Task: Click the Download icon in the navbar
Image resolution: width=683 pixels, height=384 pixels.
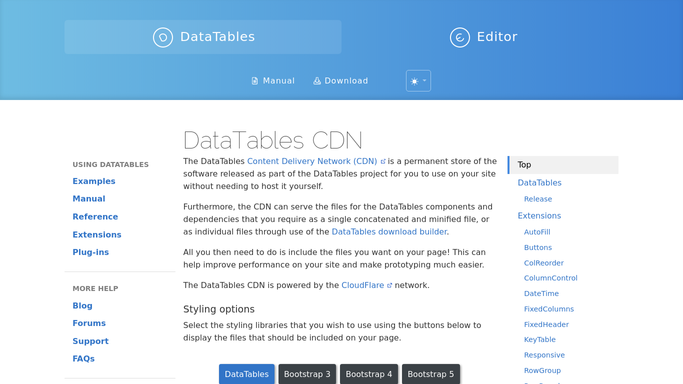Action: point(317,81)
